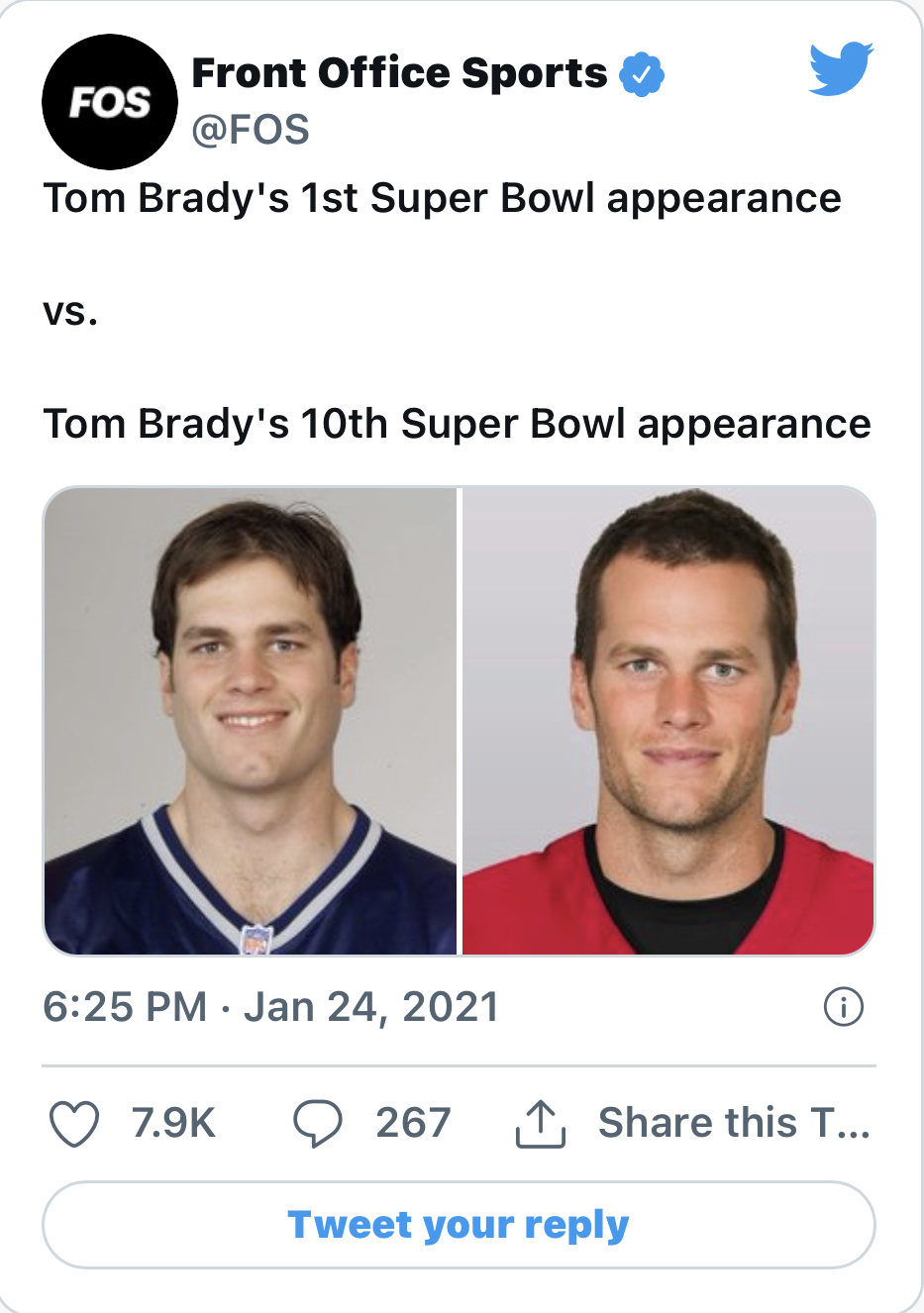The width and height of the screenshot is (924, 1313).
Task: View the right jersey photo in red
Action: [x=668, y=721]
